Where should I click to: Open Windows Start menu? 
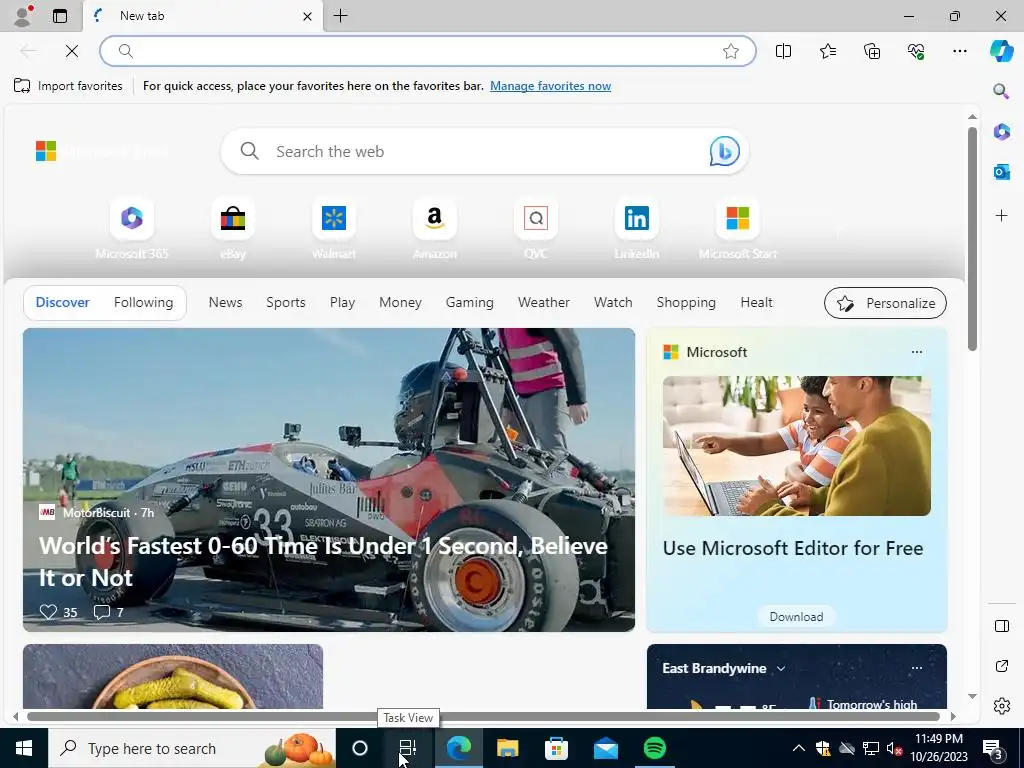coord(24,748)
